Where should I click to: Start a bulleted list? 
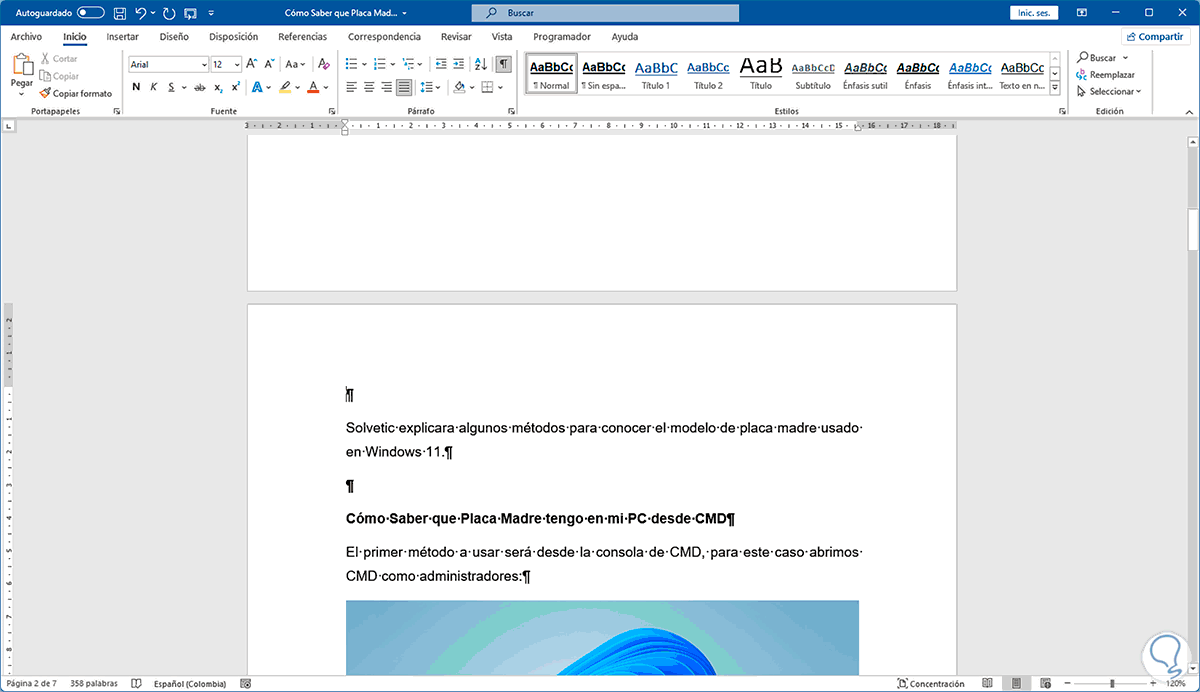(351, 64)
